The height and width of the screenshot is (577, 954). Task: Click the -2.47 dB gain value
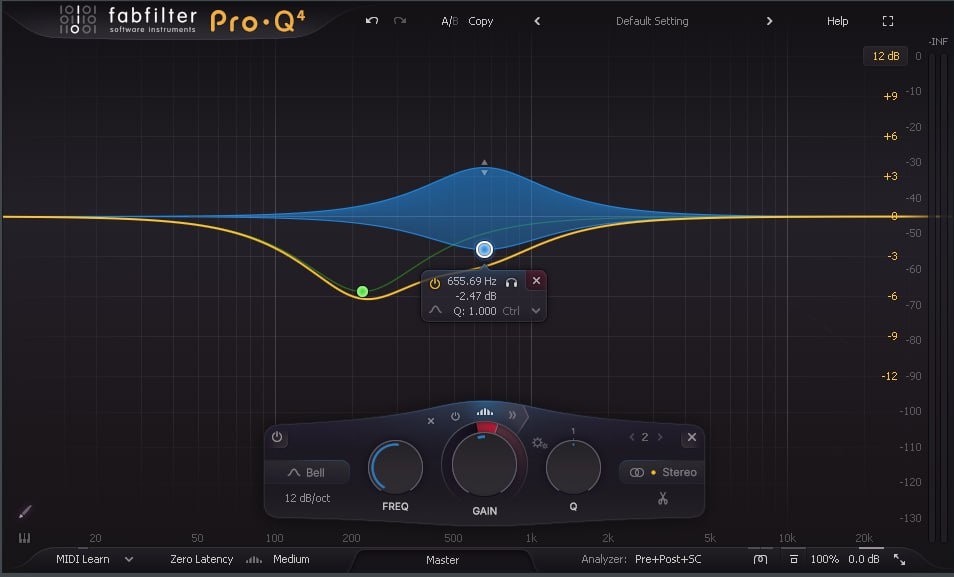pos(476,296)
